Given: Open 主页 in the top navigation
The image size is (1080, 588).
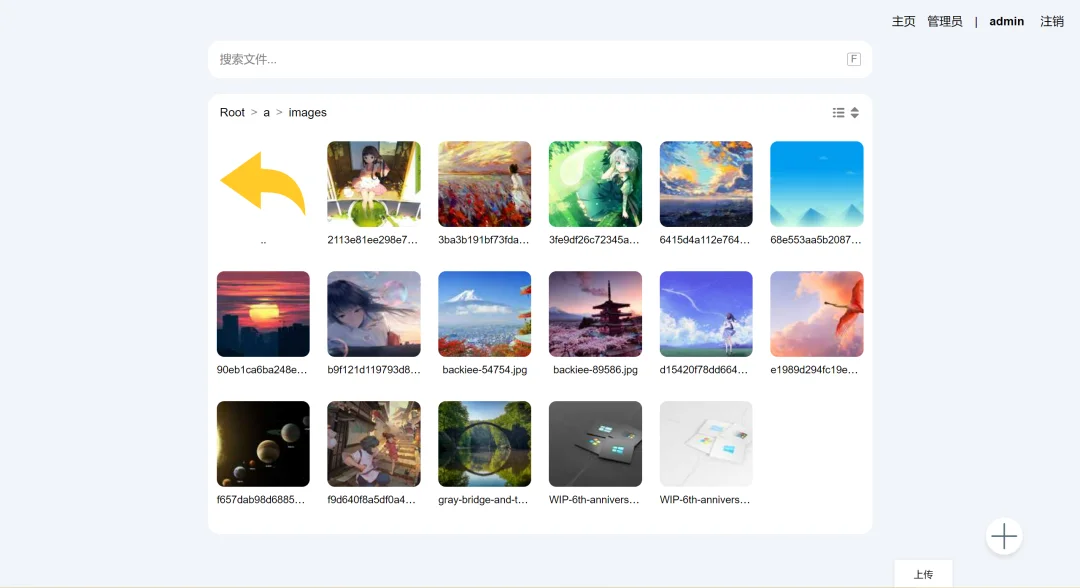Looking at the screenshot, I should (x=903, y=21).
